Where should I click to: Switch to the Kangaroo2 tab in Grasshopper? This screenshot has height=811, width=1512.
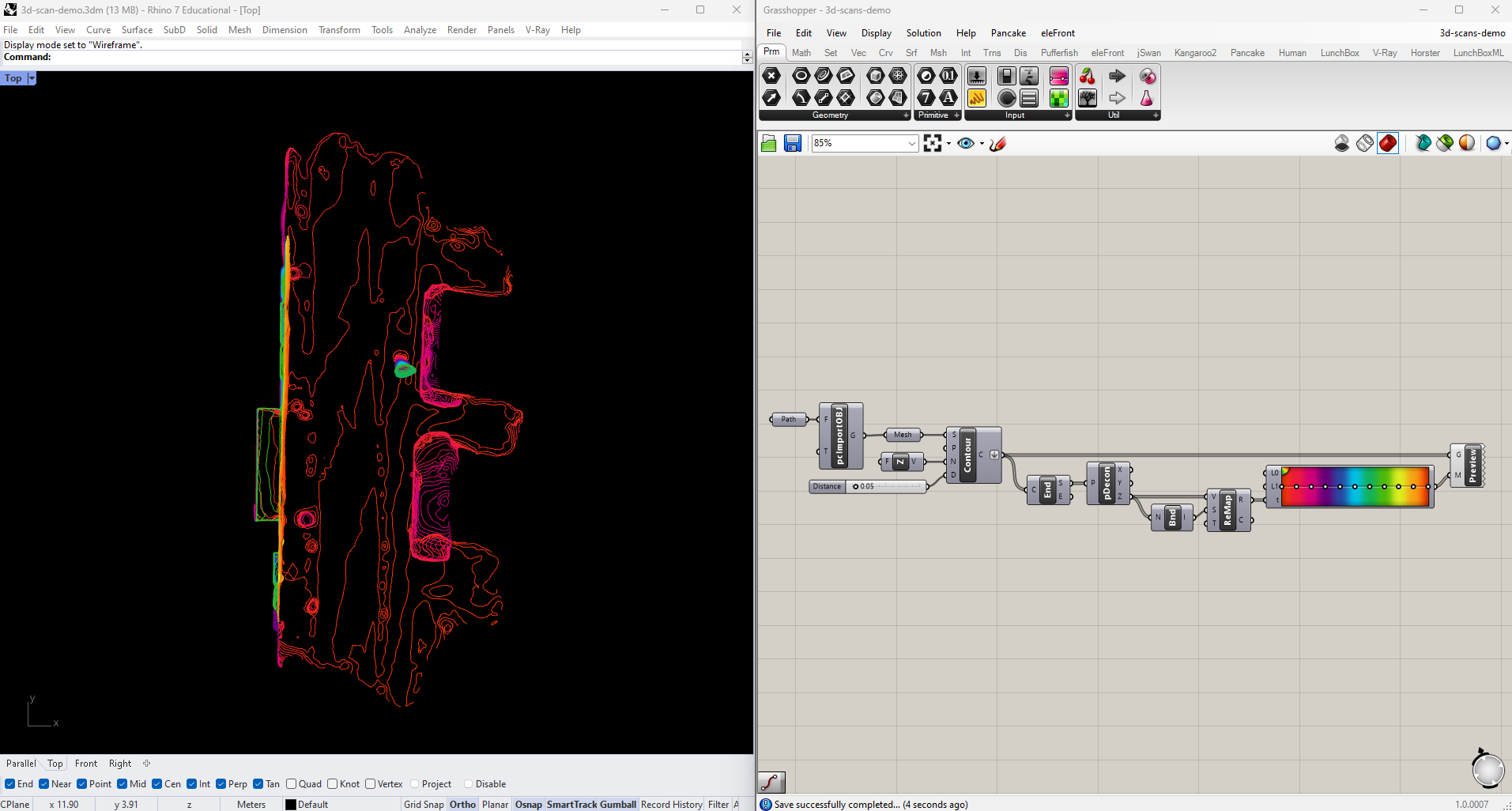click(x=1195, y=52)
